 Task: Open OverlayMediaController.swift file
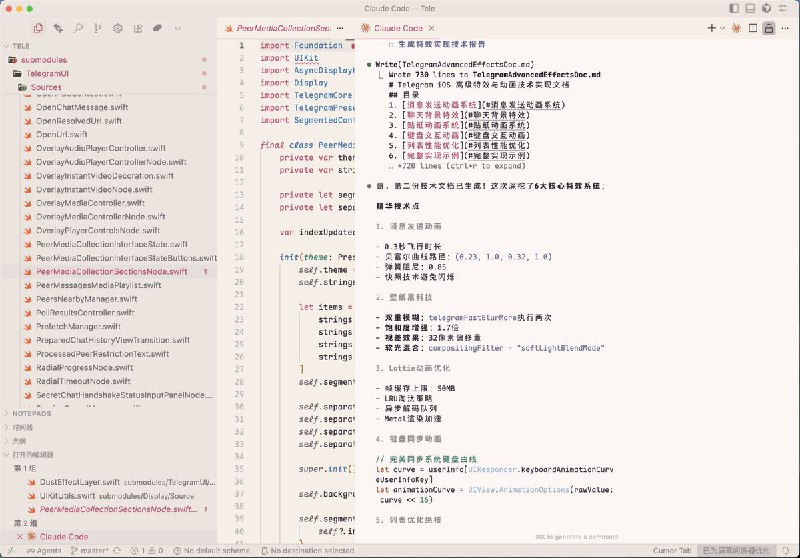[90, 203]
